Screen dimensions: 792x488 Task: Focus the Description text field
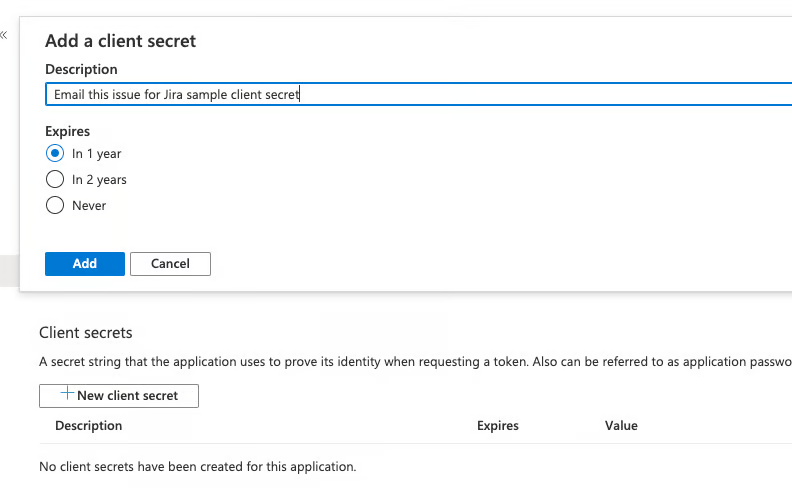click(x=400, y=95)
